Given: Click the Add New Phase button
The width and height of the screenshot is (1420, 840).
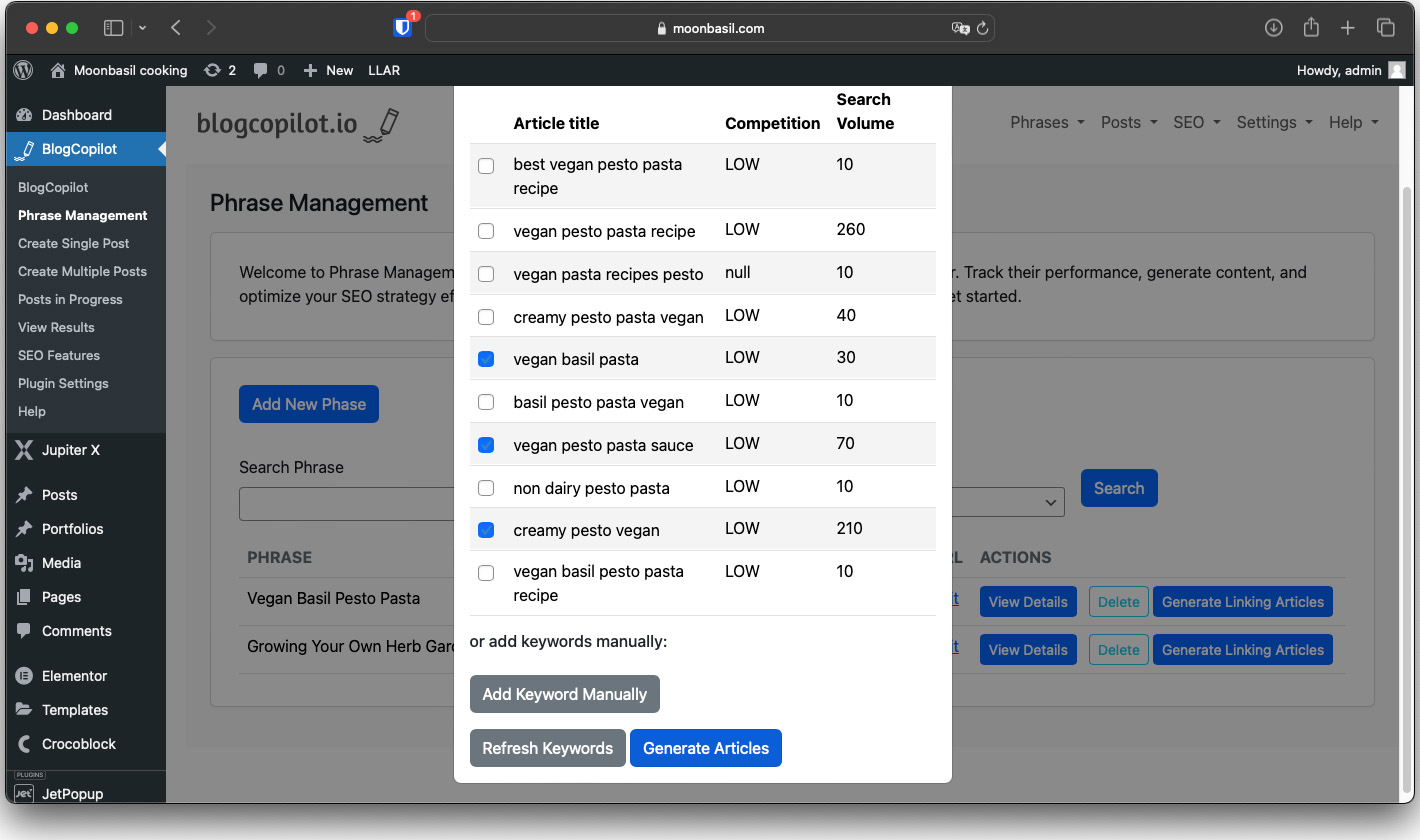Looking at the screenshot, I should [309, 404].
